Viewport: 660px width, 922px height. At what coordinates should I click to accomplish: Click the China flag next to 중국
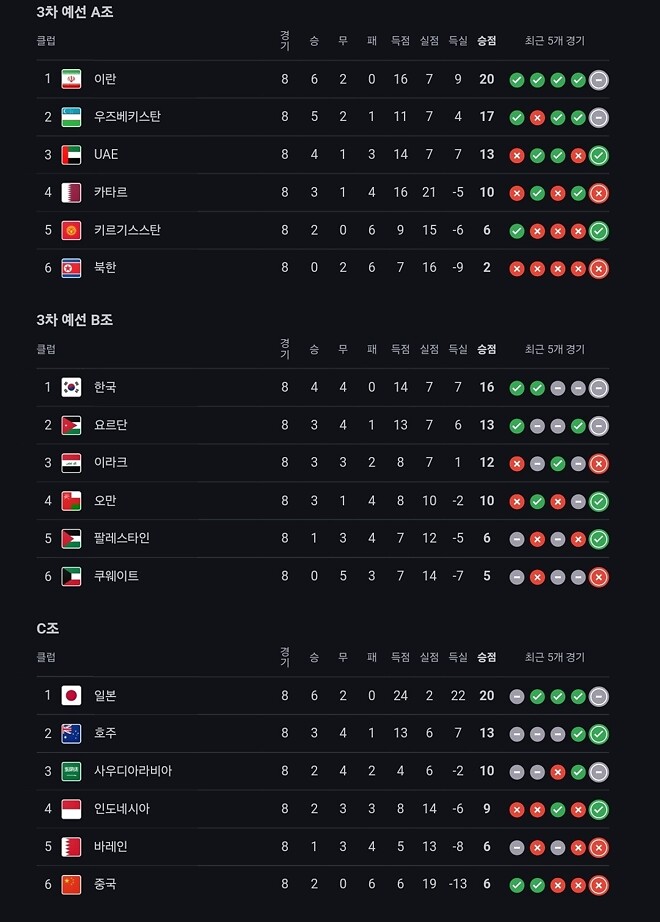71,884
